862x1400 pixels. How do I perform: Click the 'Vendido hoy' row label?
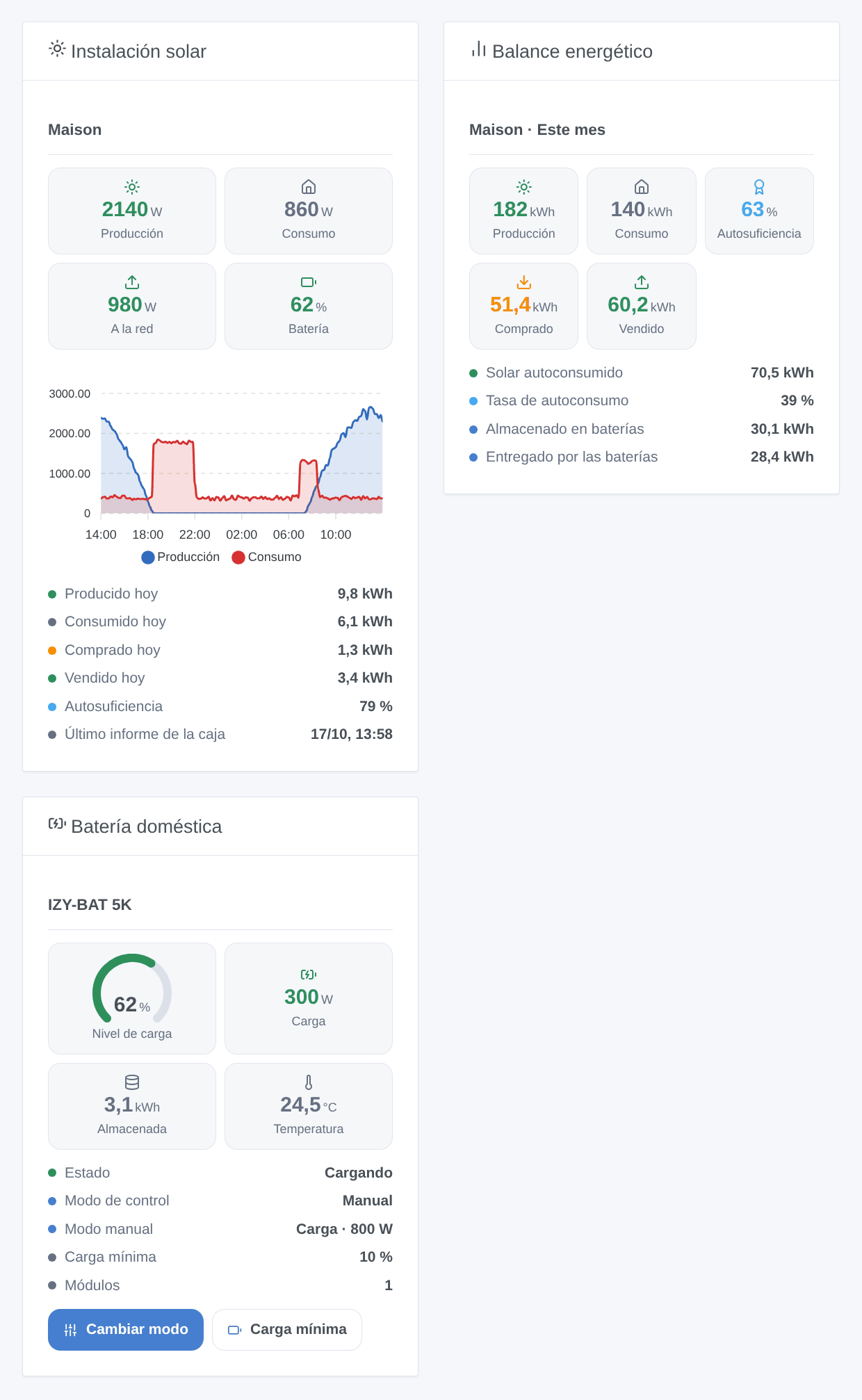tap(105, 678)
